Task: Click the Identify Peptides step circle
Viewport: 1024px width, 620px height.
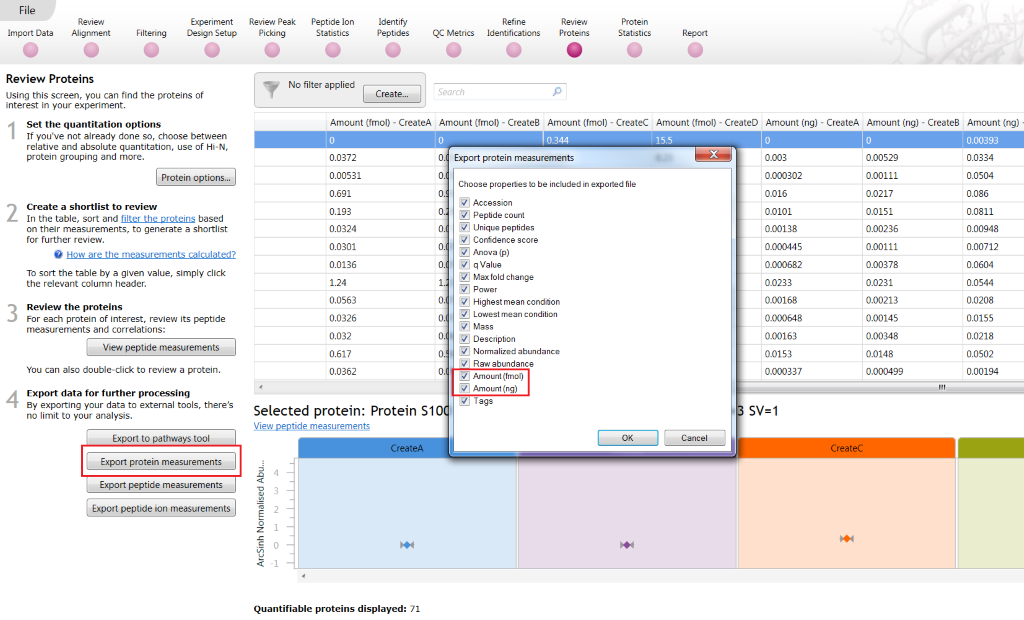Action: point(393,50)
